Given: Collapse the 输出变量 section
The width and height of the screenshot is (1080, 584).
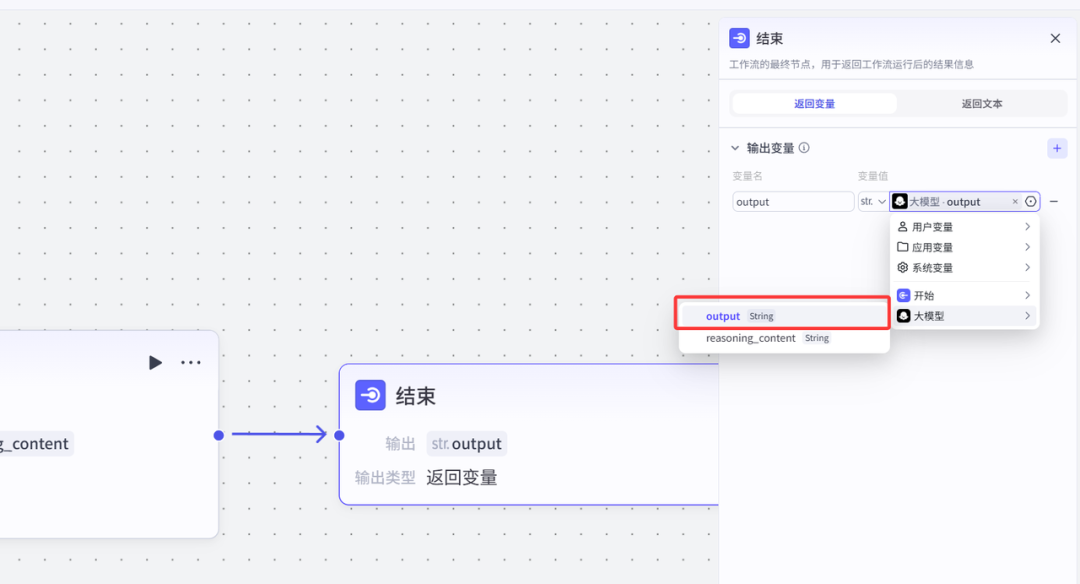Looking at the screenshot, I should pyautogui.click(x=735, y=148).
